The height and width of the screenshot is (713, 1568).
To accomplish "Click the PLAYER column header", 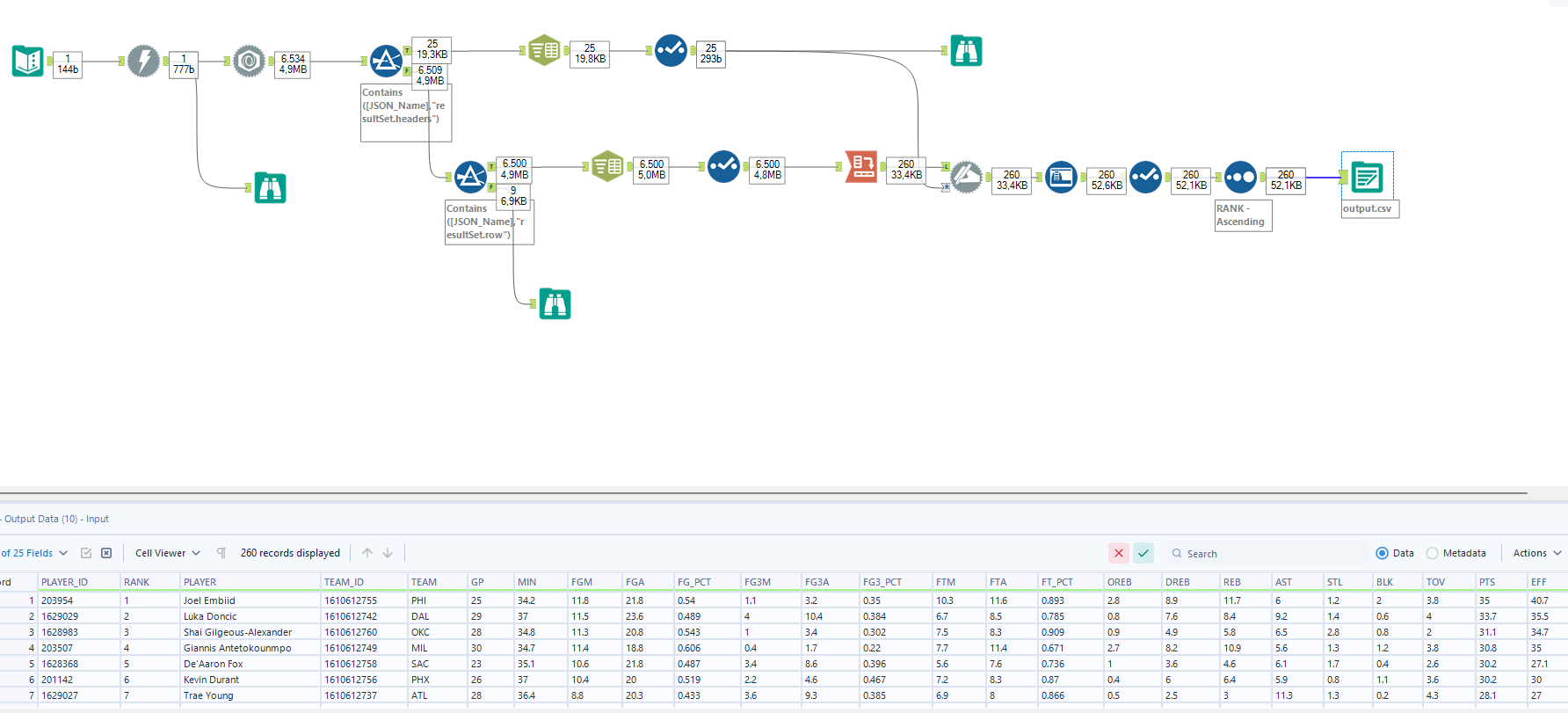I will (200, 582).
